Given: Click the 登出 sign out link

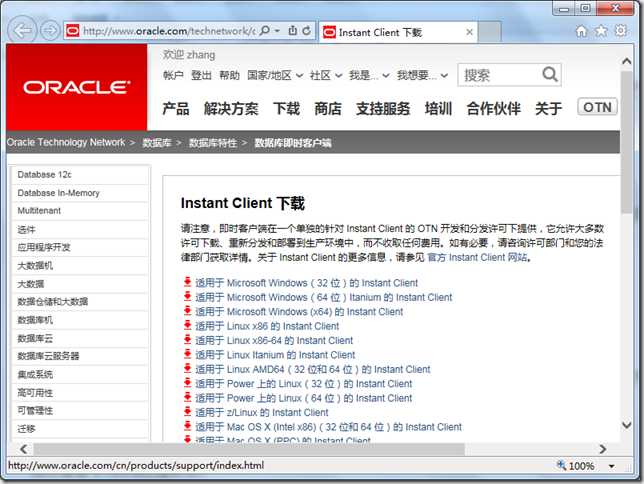Looking at the screenshot, I should (201, 75).
